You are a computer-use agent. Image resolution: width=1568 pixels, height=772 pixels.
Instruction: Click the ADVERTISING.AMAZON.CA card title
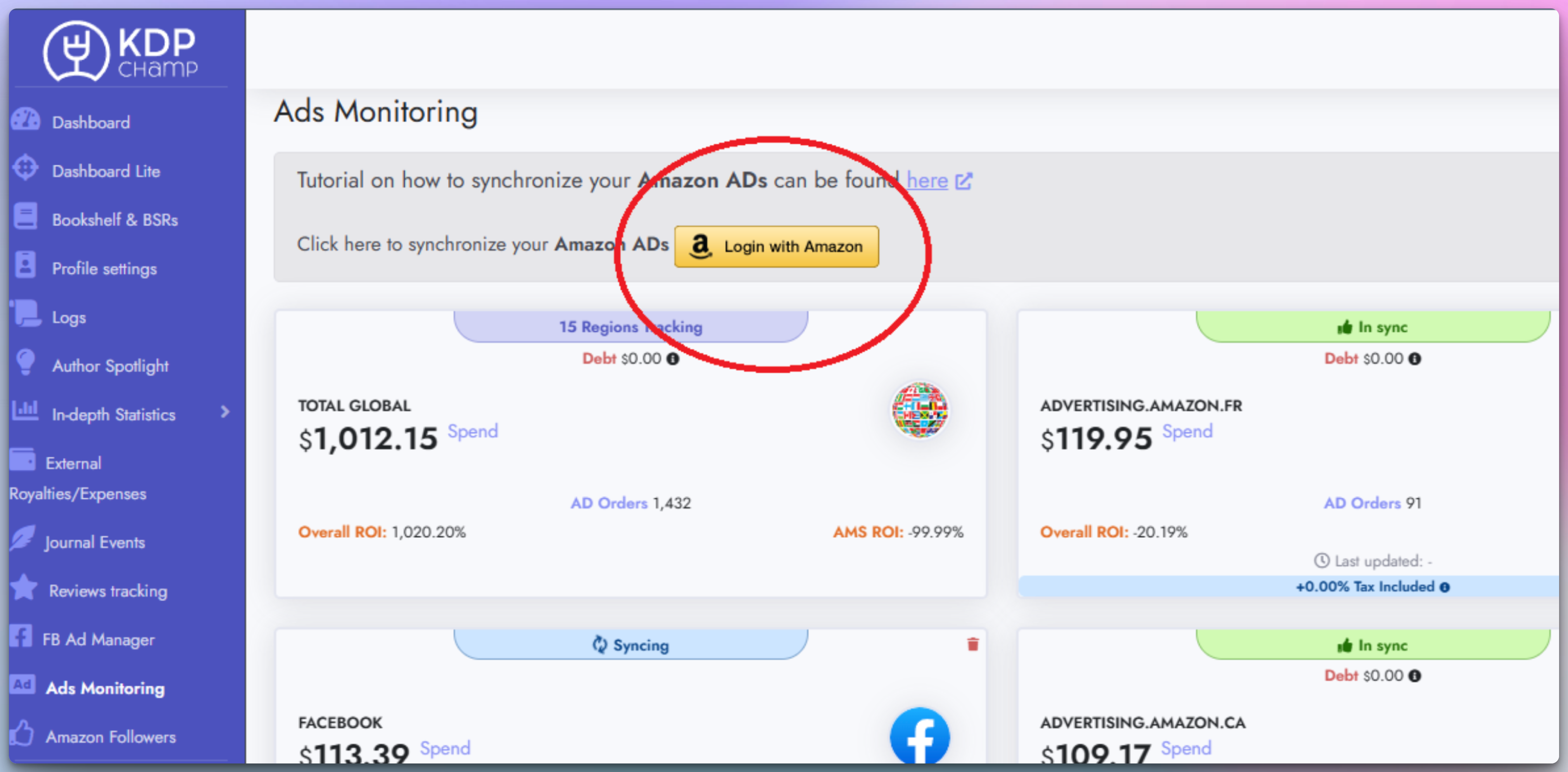click(x=1143, y=723)
